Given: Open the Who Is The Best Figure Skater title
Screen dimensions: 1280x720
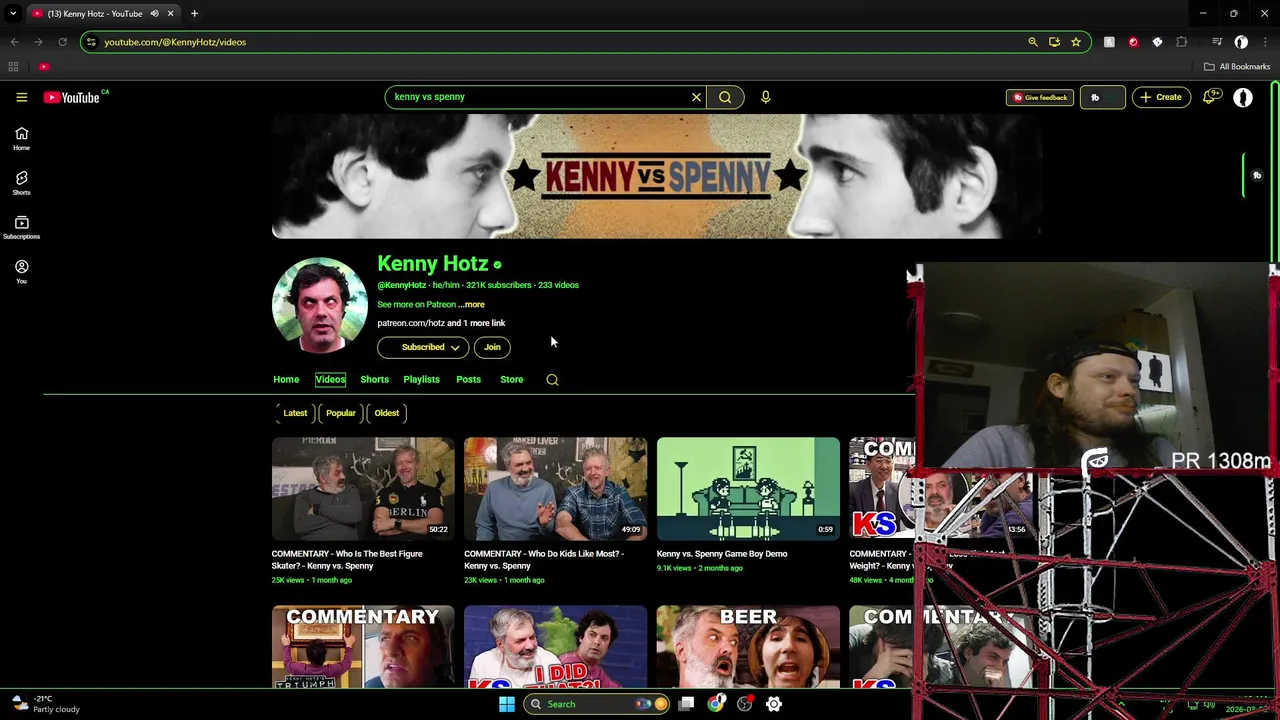Looking at the screenshot, I should pyautogui.click(x=347, y=559).
